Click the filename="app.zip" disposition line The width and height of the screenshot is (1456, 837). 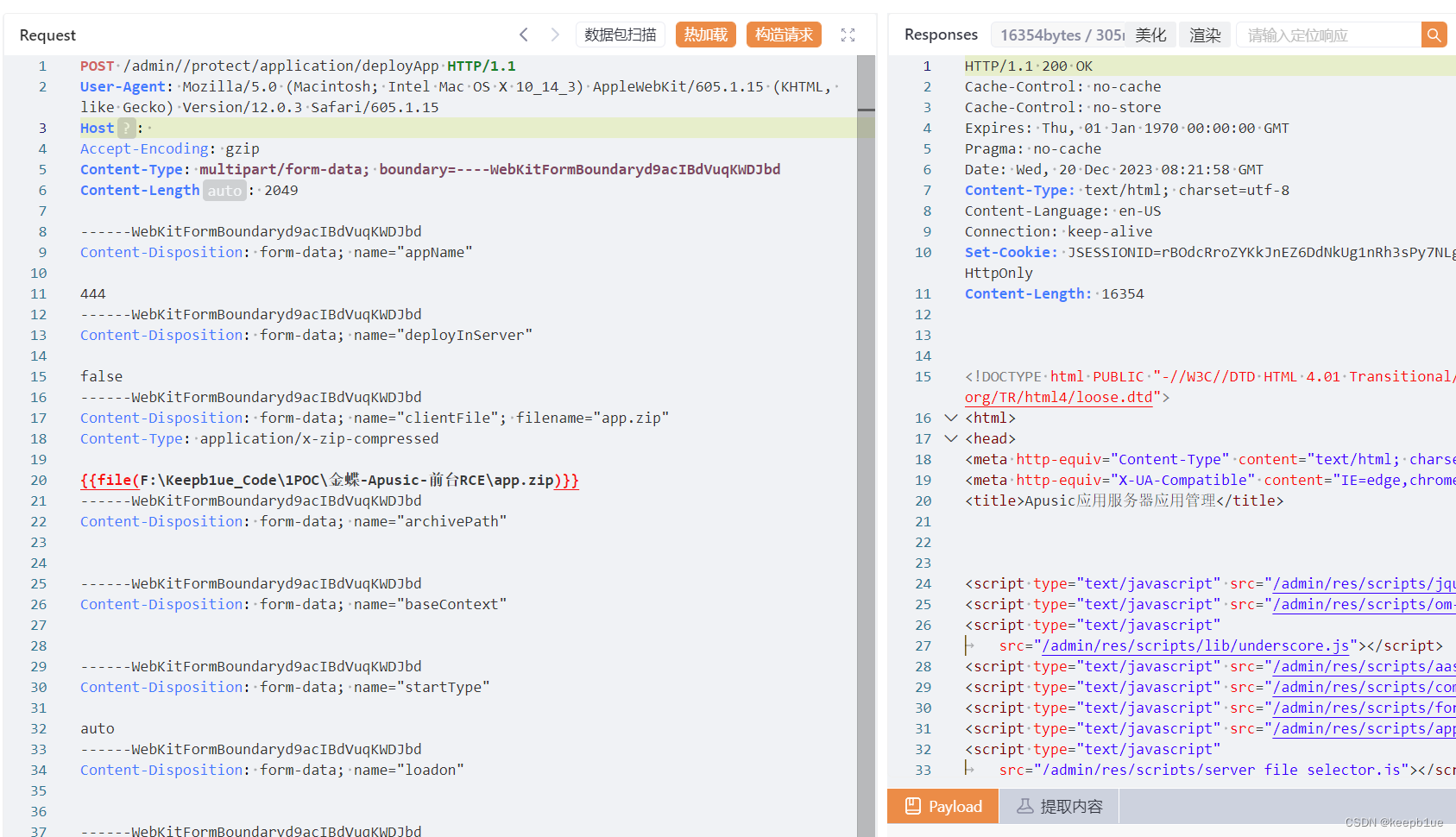[375, 418]
